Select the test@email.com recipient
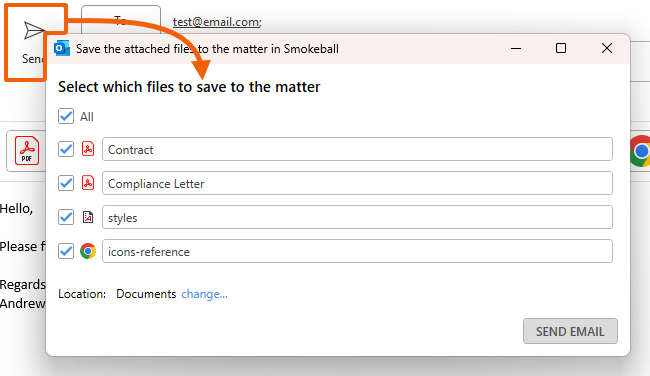Viewport: 650px width, 376px height. [x=217, y=22]
